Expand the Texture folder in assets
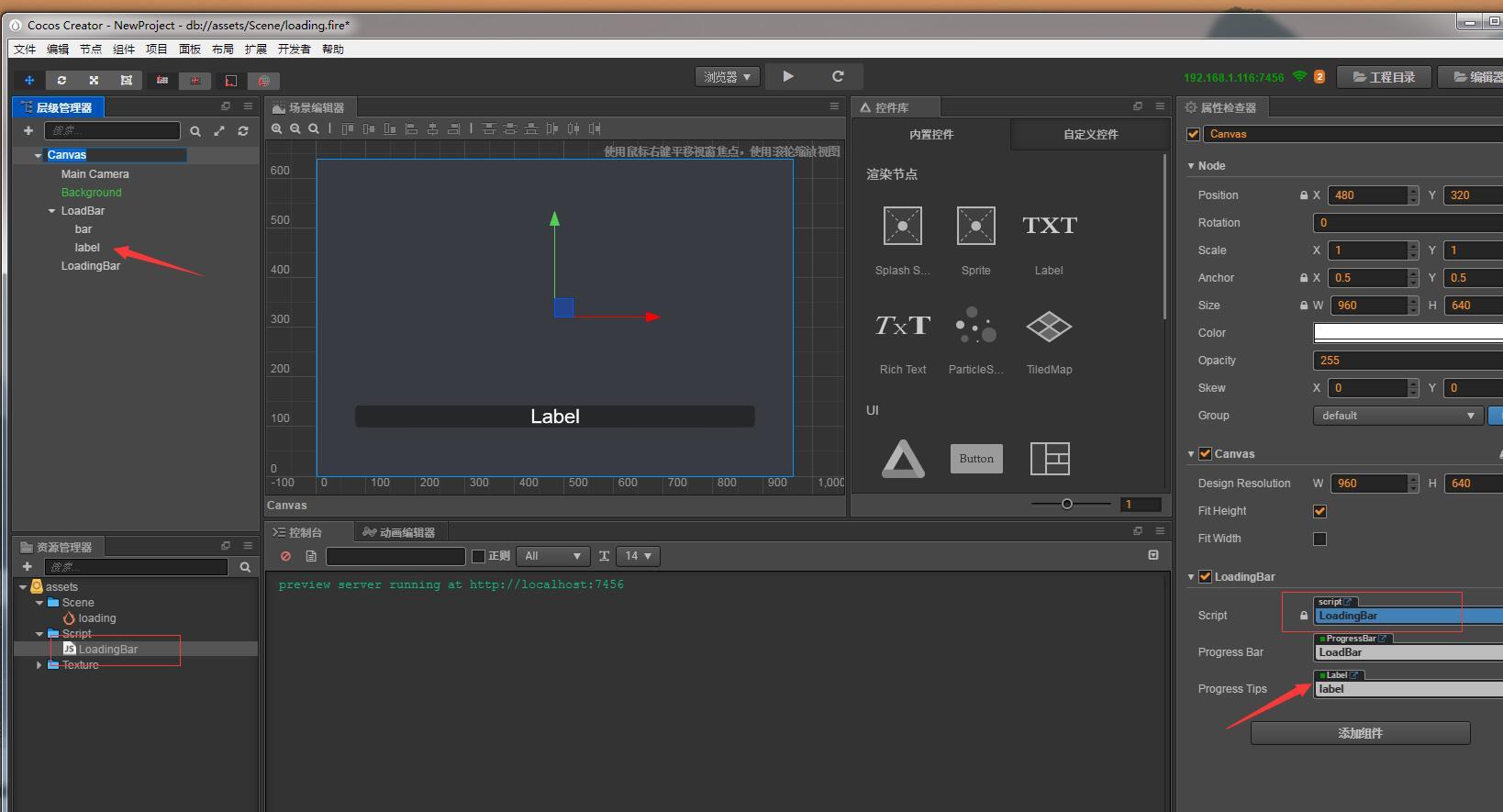1503x812 pixels. tap(39, 665)
